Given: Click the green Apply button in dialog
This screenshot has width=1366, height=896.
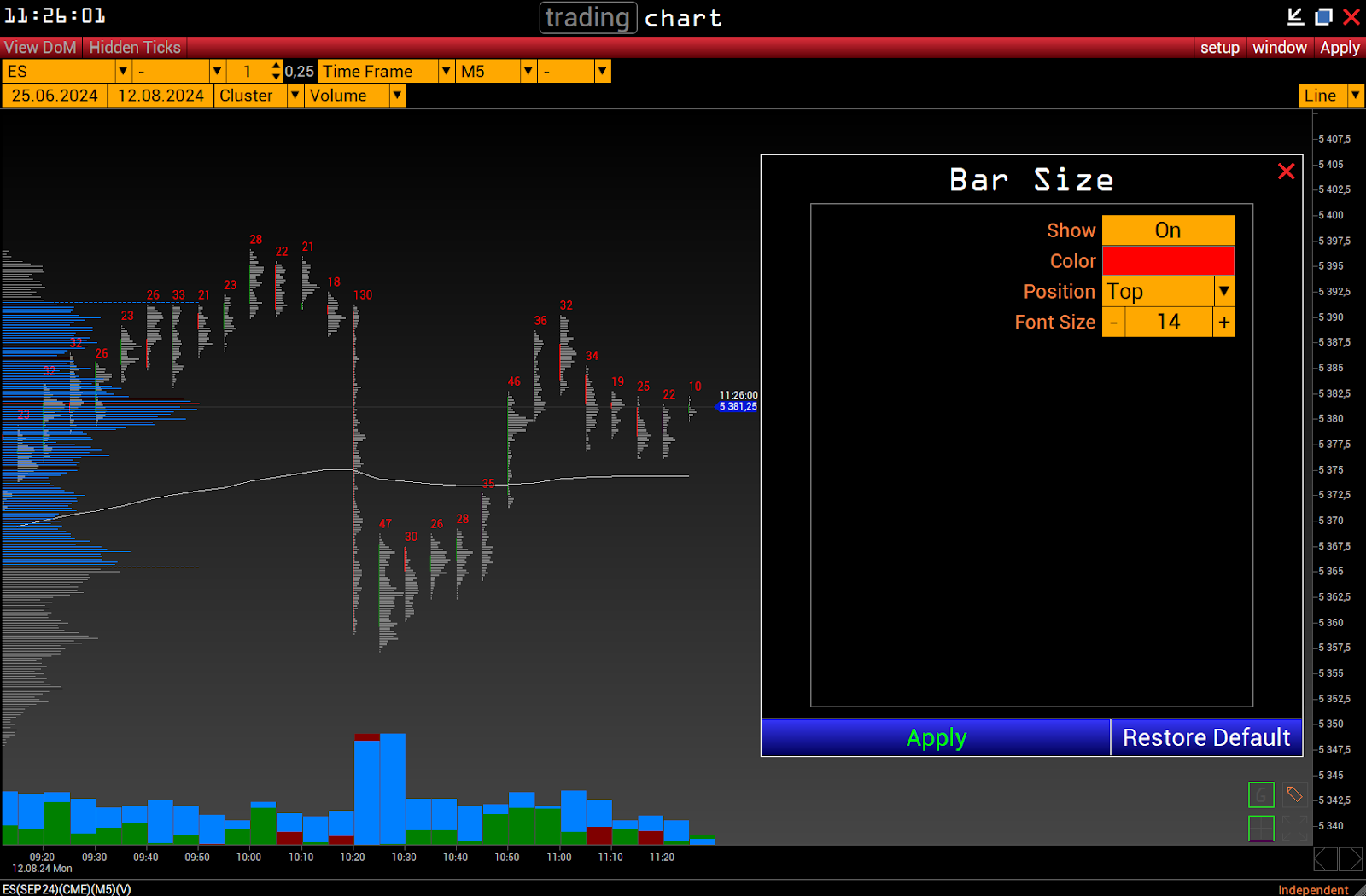Looking at the screenshot, I should point(936,737).
